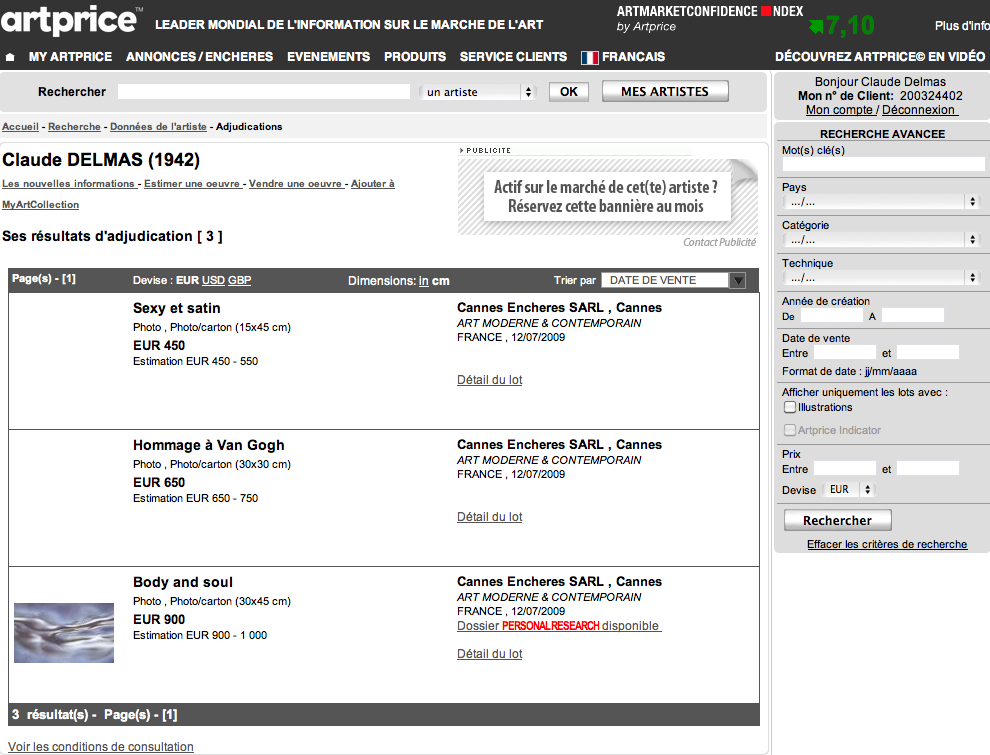The height and width of the screenshot is (755, 990).
Task: Click 'EUR 900' price text
Action: click(x=159, y=619)
